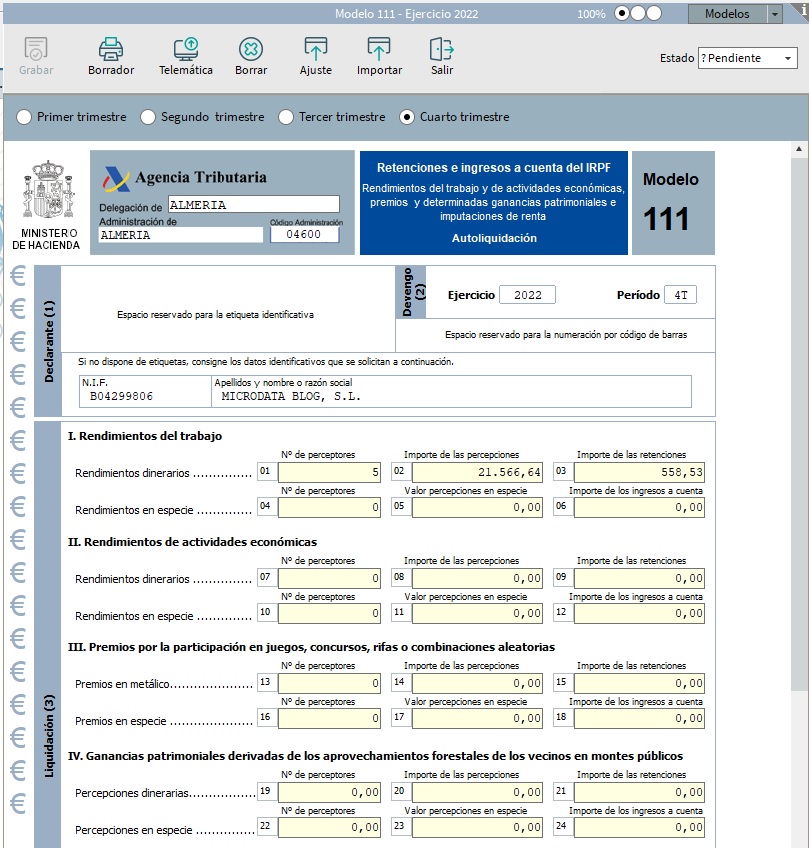Select Cuarto trimestre radio button
Viewport: 809px width, 848px height.
[x=407, y=117]
